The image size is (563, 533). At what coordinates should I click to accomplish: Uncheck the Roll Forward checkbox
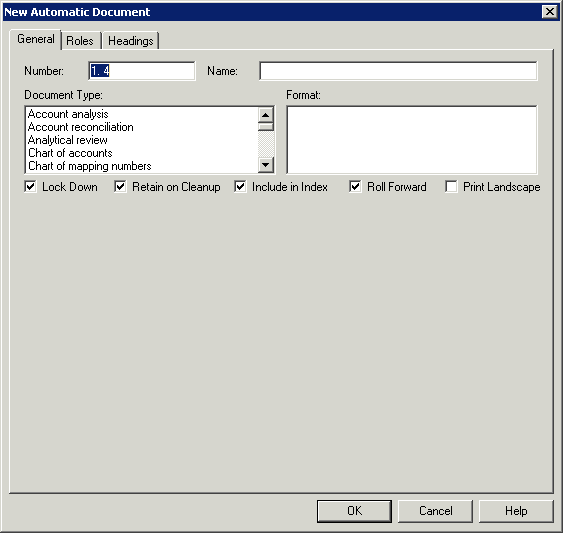(x=355, y=187)
